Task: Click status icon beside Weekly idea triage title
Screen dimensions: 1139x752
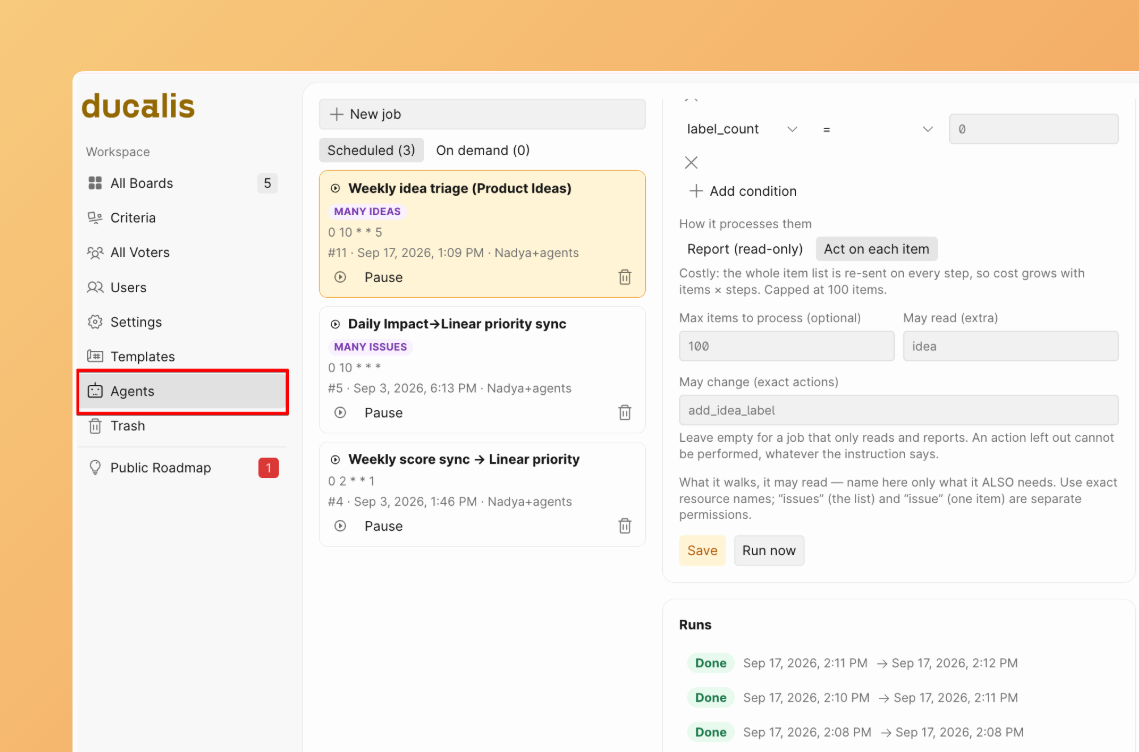Action: pos(336,188)
